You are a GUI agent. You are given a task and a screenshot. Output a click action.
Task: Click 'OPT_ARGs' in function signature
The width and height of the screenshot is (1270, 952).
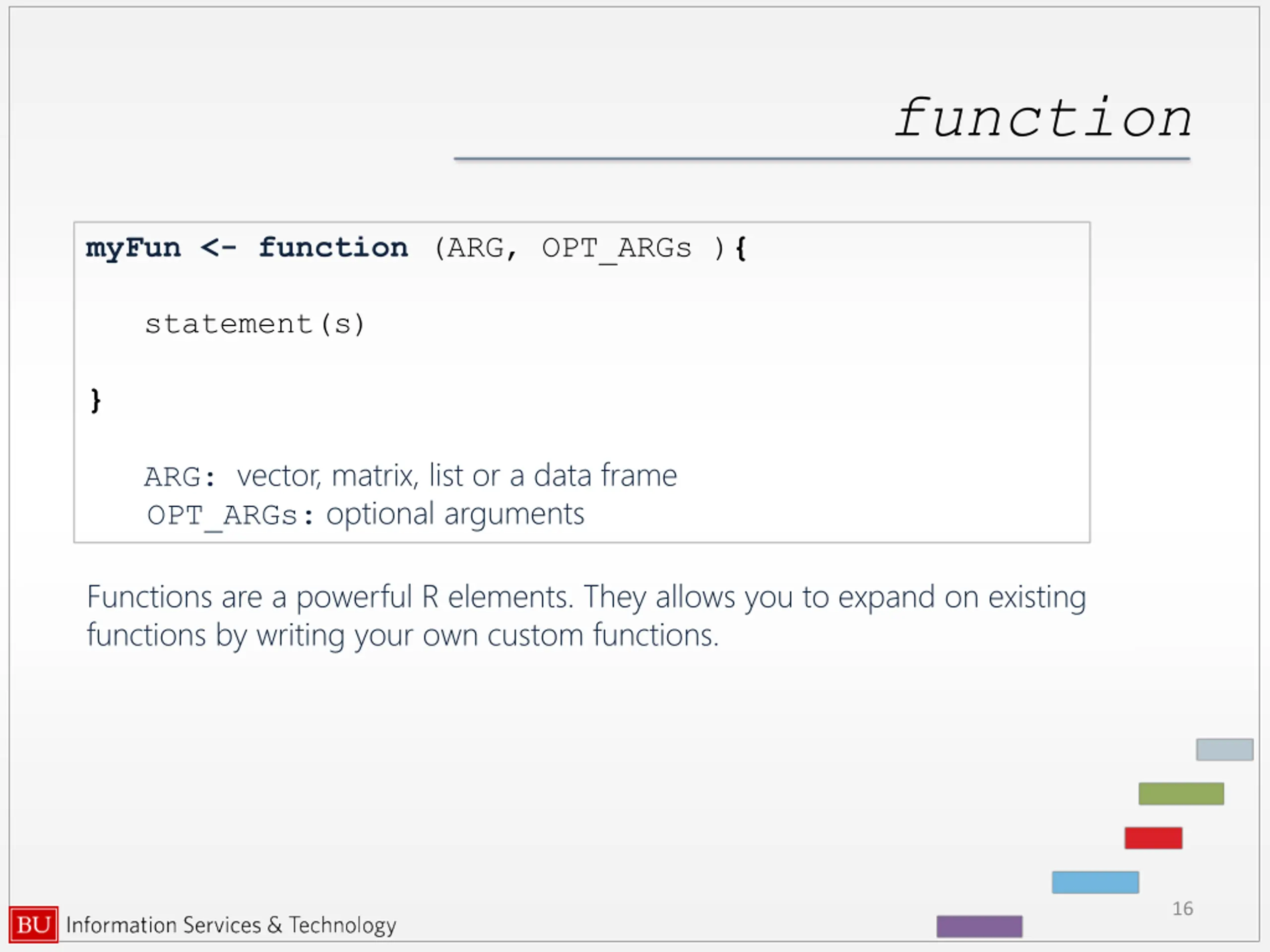click(x=617, y=249)
